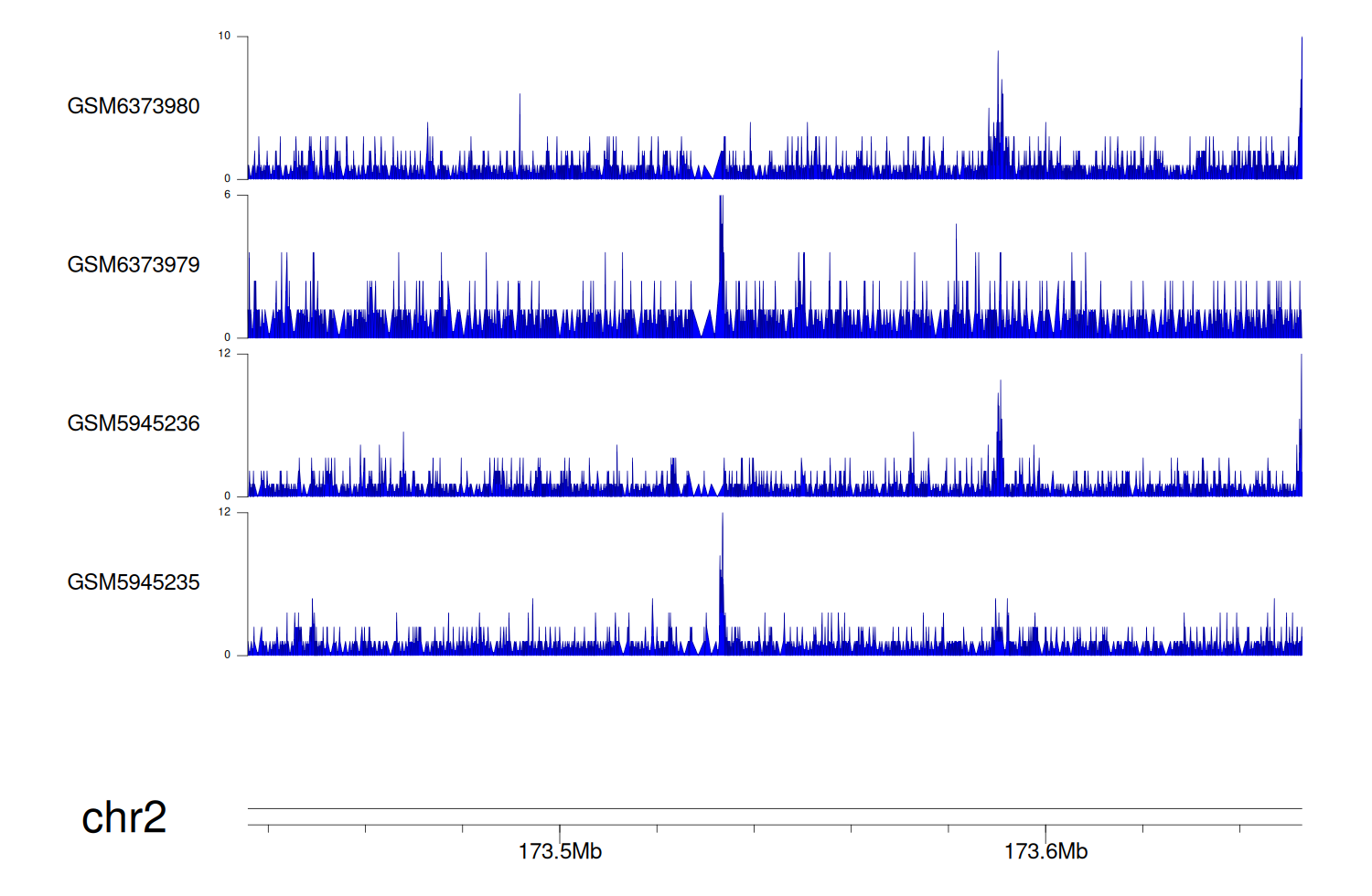Click GSM5945235 track's y-axis value 12
Viewport: 1372px width, 896px height.
[x=224, y=512]
